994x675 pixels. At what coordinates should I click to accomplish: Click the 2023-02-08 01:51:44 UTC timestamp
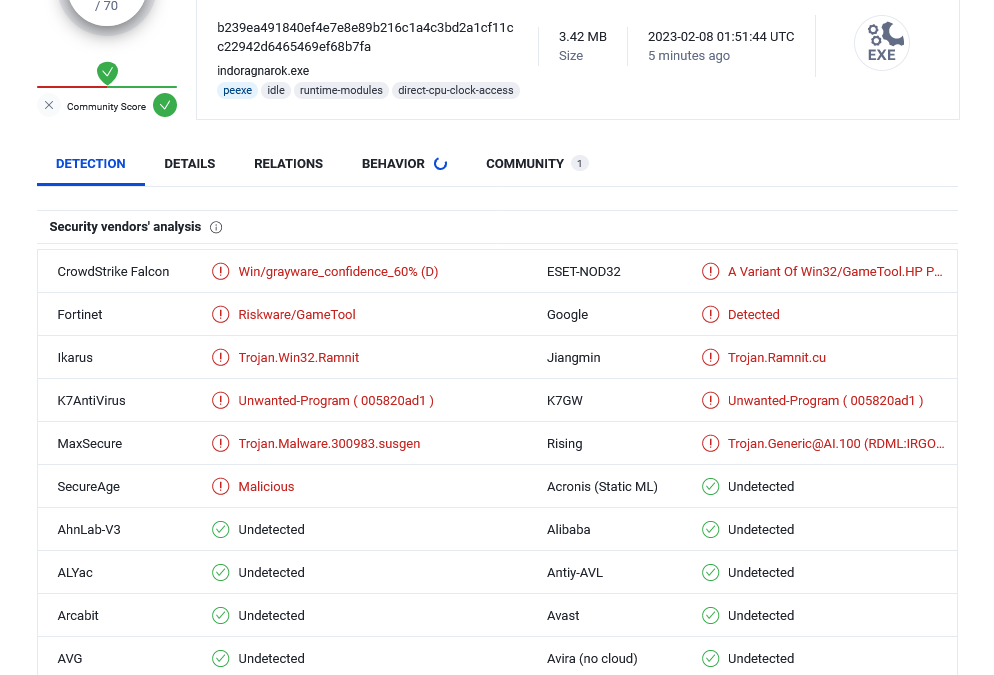(721, 37)
